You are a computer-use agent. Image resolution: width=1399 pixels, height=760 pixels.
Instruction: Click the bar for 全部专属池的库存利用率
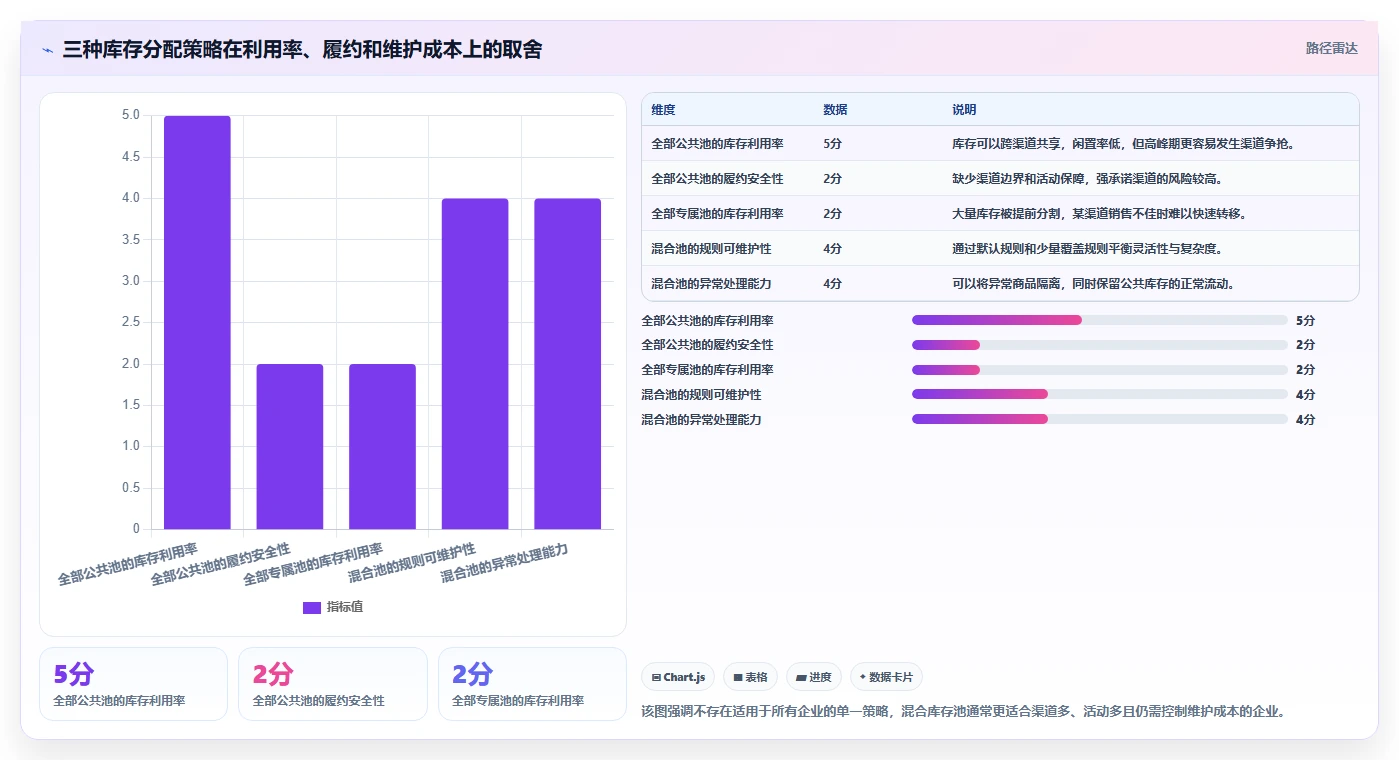(382, 446)
